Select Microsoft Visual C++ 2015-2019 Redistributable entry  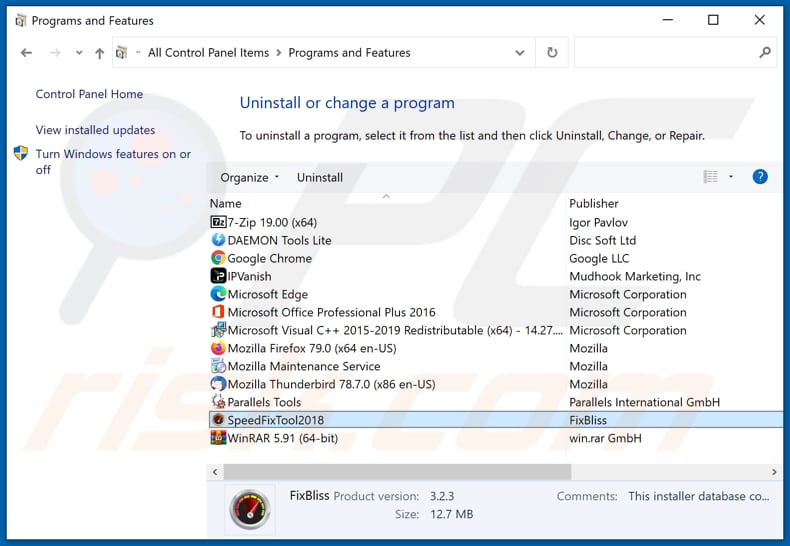(x=395, y=330)
